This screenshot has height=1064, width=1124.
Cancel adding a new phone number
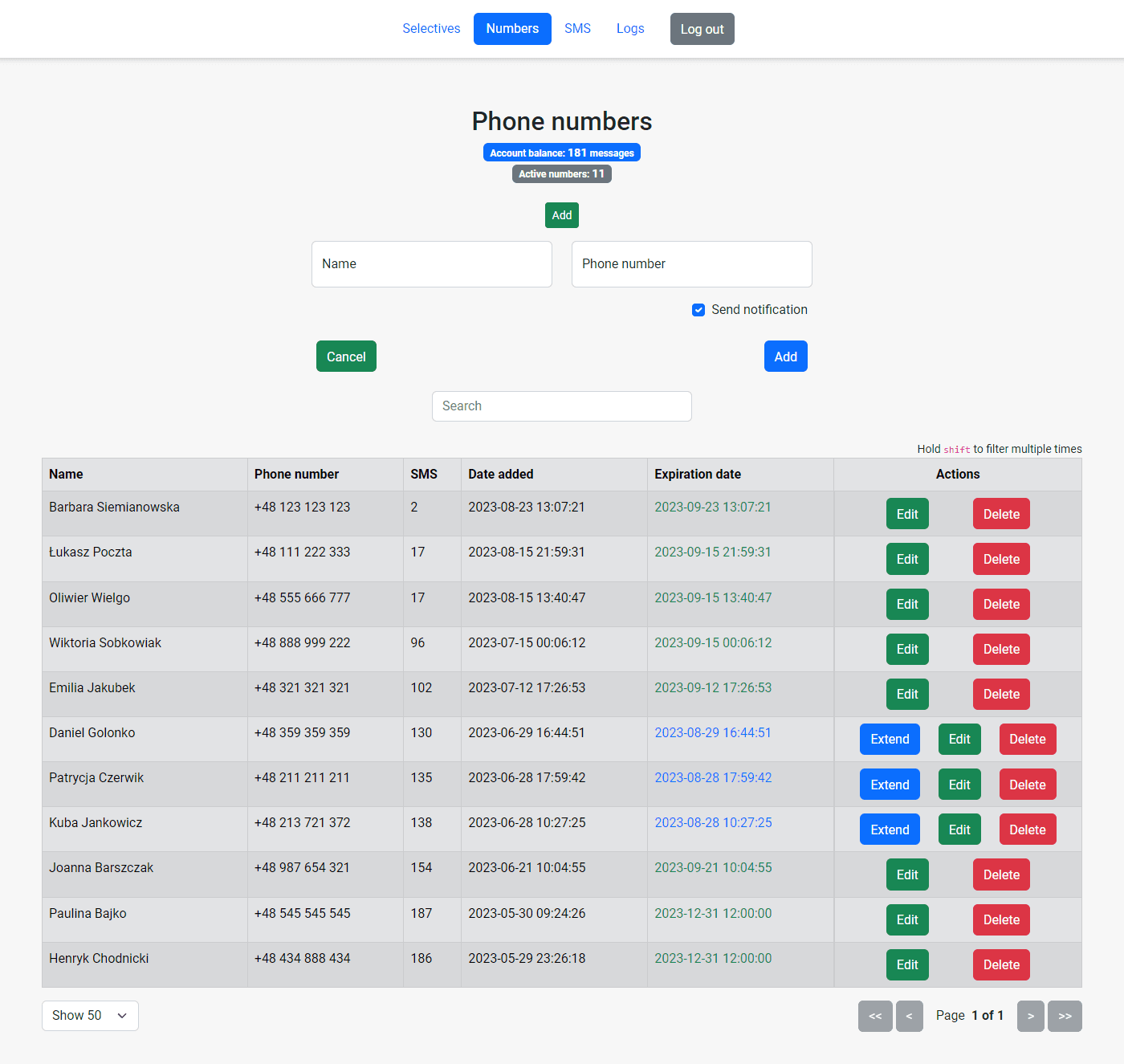346,357
